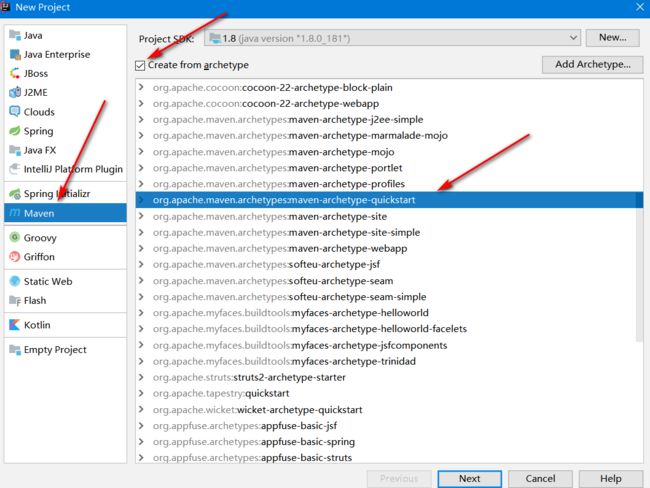Select maven-archetype-site row

[389, 216]
